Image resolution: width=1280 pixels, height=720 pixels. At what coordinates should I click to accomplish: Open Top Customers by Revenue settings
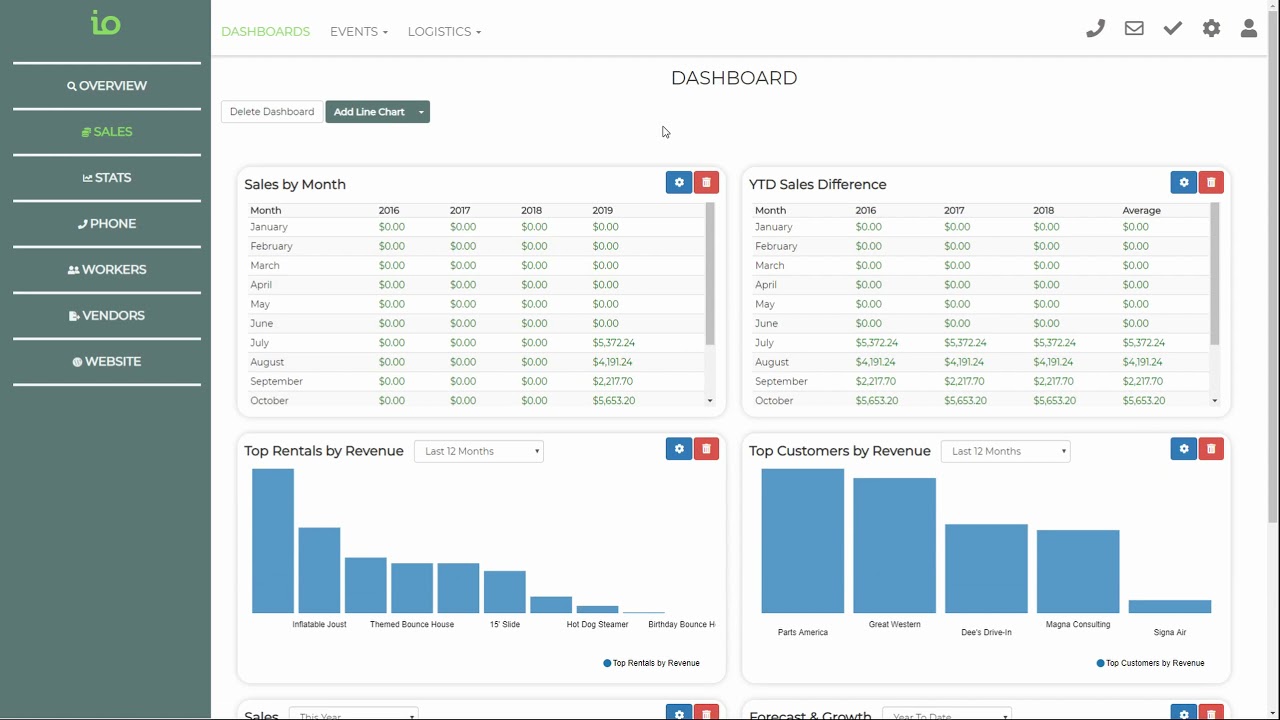tap(1184, 449)
